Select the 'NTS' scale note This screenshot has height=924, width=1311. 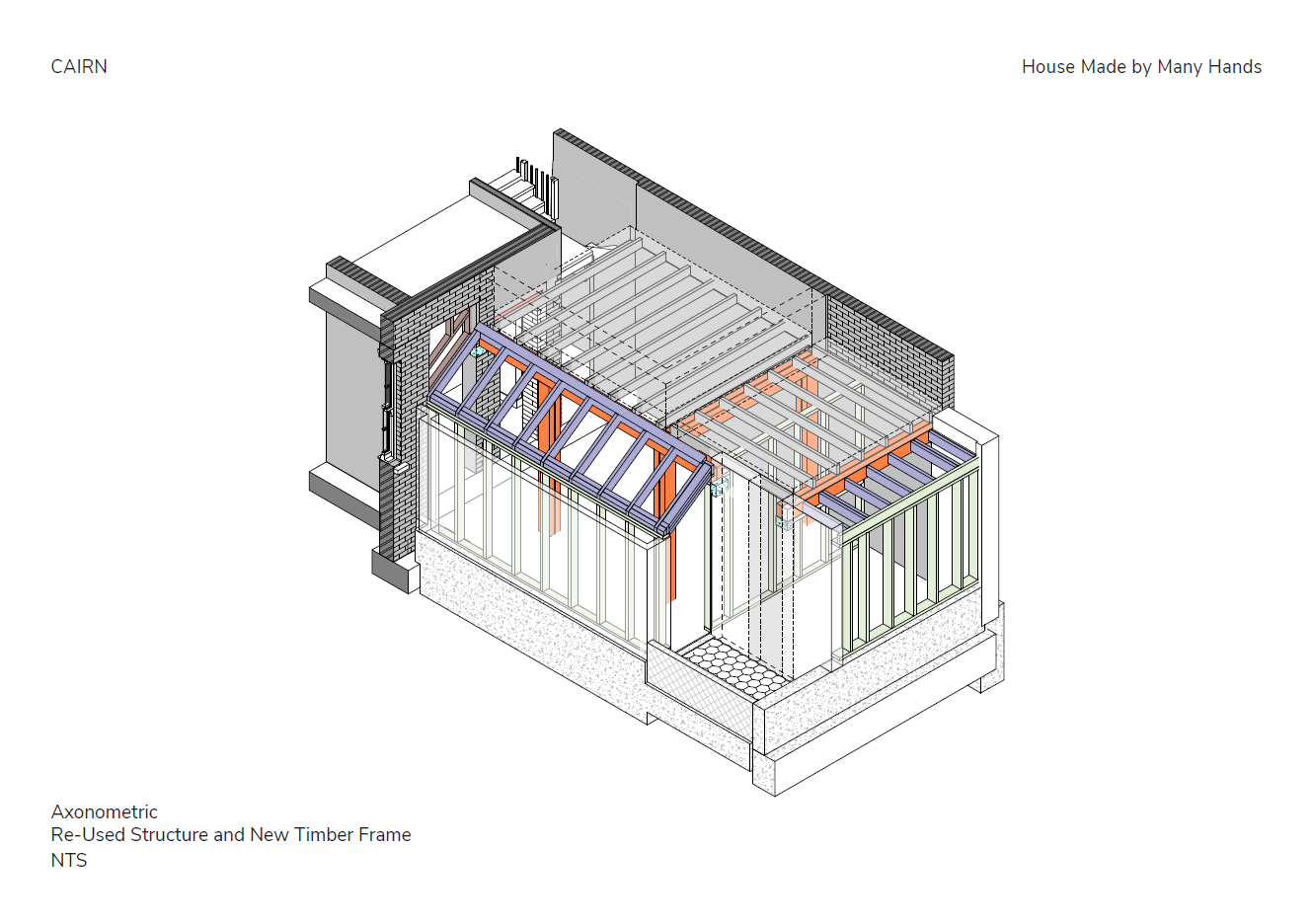point(69,860)
